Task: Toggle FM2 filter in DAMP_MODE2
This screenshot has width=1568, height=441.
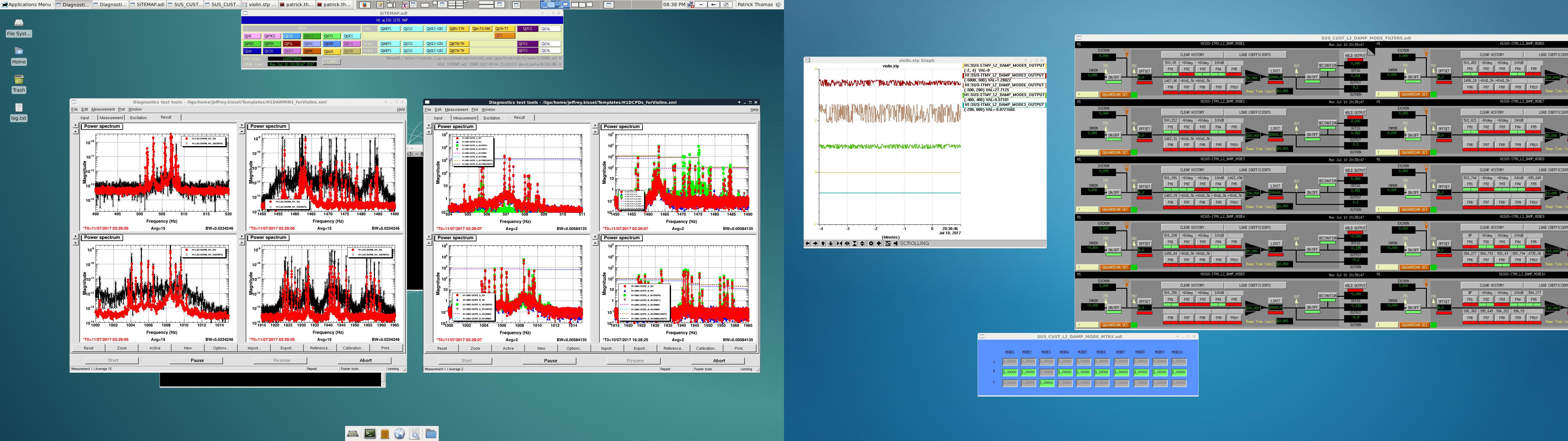Action: click(x=1187, y=127)
